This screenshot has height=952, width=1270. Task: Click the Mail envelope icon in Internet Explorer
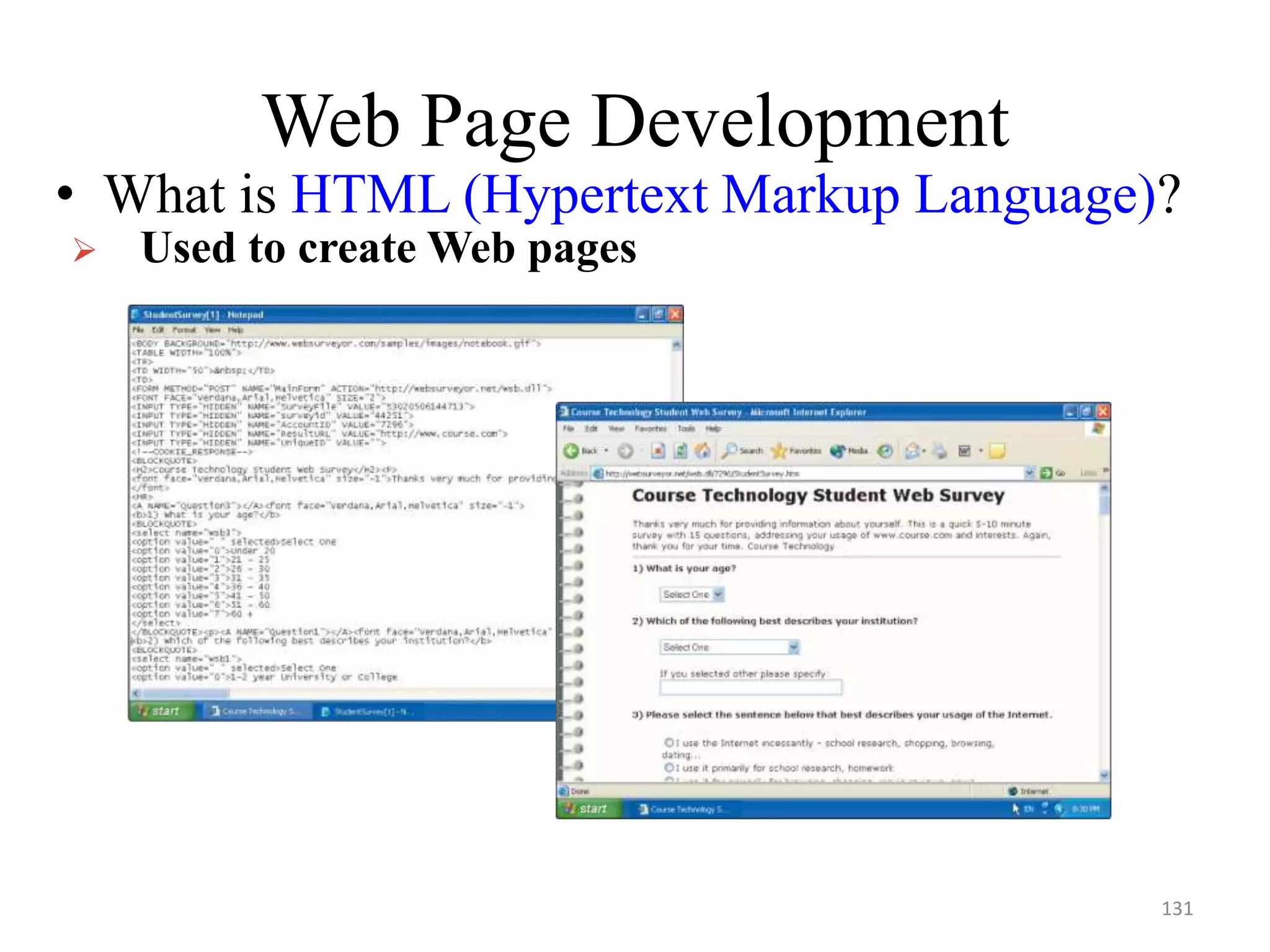point(912,451)
